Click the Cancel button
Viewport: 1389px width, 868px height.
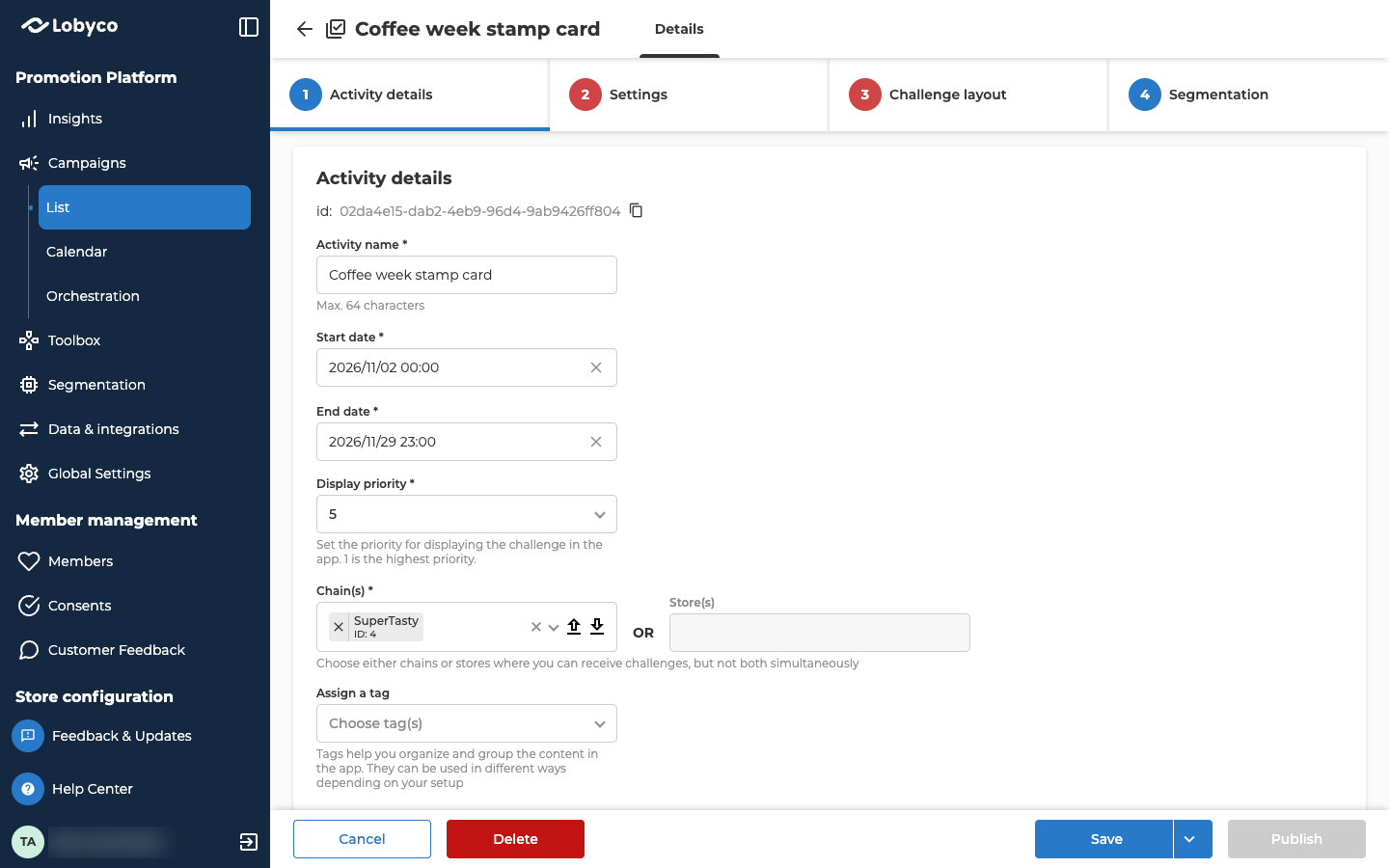coord(362,839)
